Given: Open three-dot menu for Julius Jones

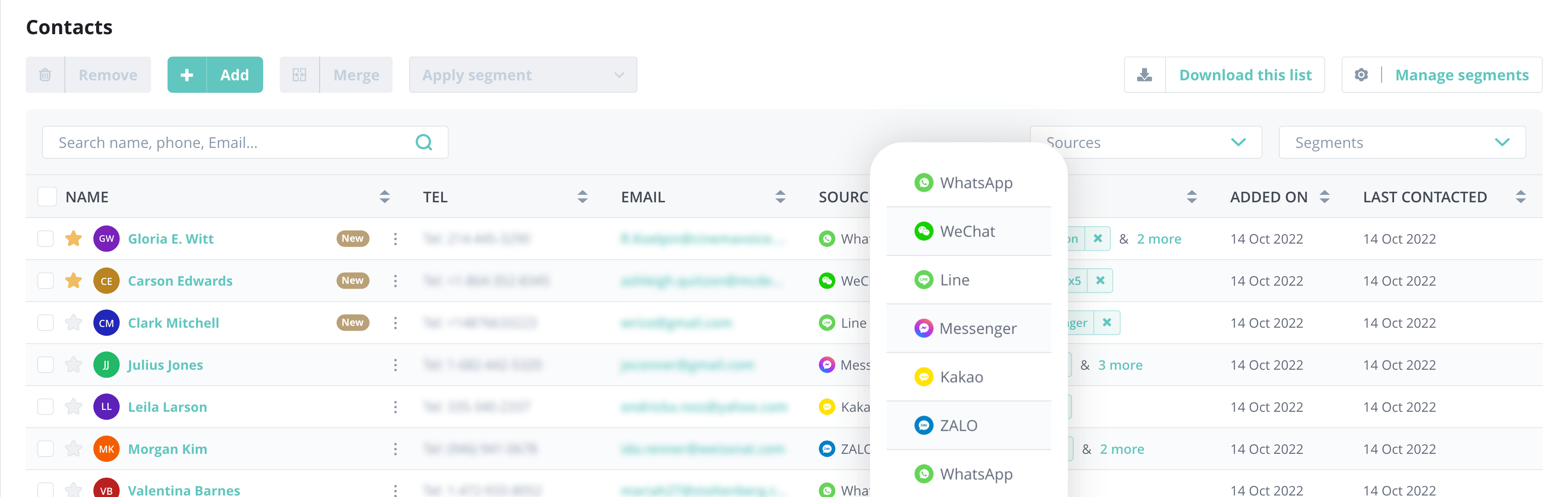Looking at the screenshot, I should coord(396,365).
